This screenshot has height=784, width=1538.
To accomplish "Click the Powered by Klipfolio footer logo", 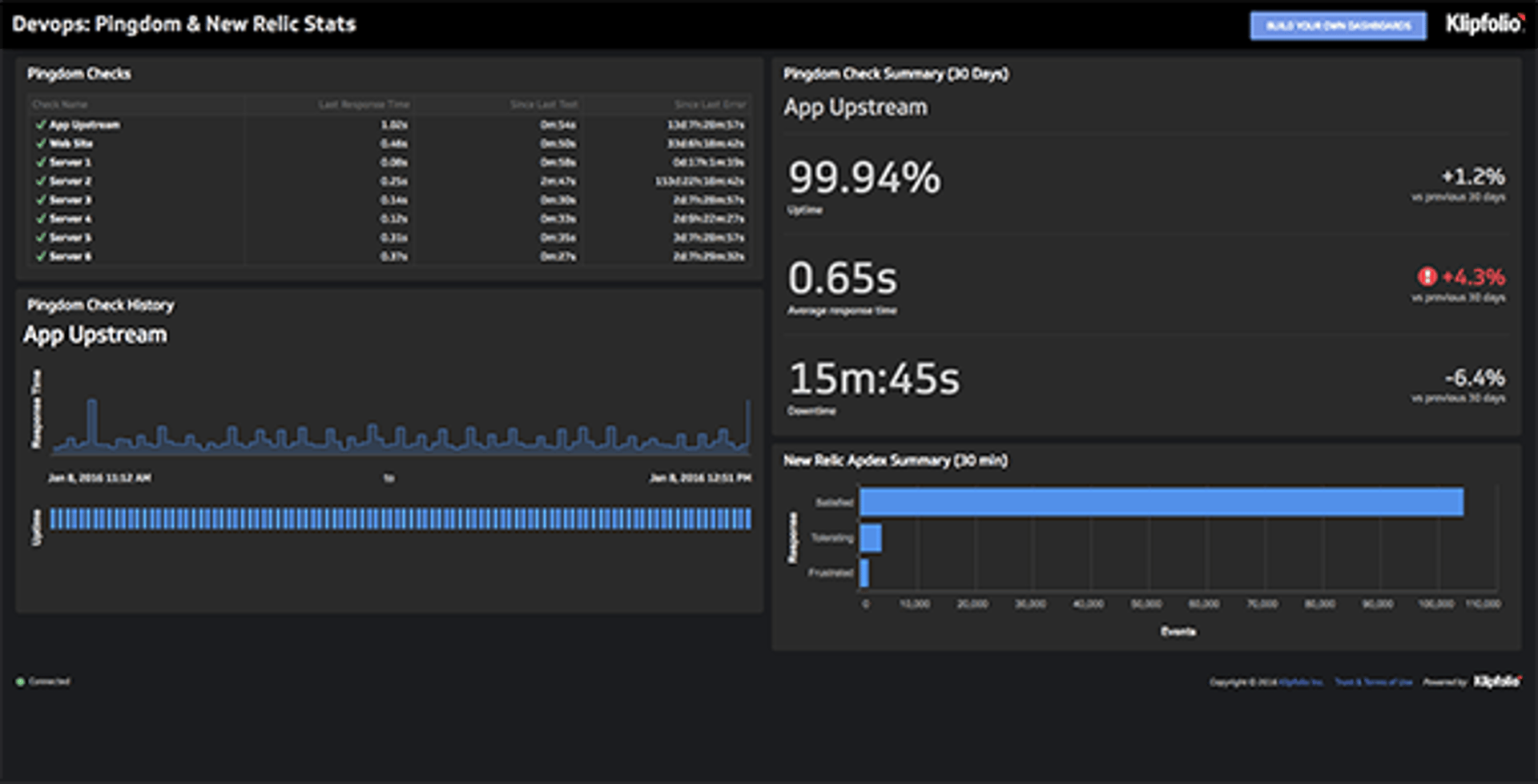I will click(x=1496, y=681).
